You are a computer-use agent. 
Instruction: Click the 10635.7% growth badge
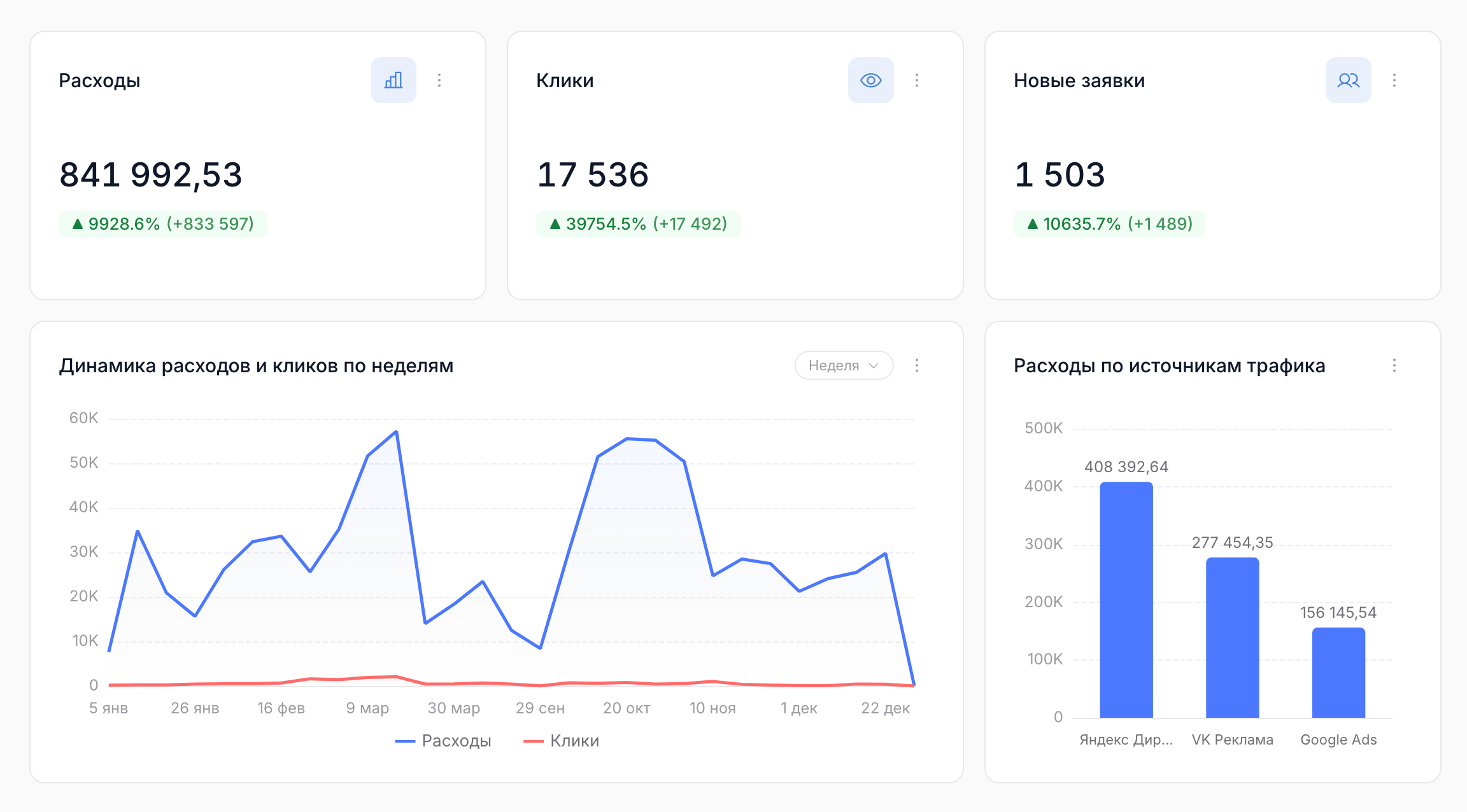click(x=1110, y=224)
